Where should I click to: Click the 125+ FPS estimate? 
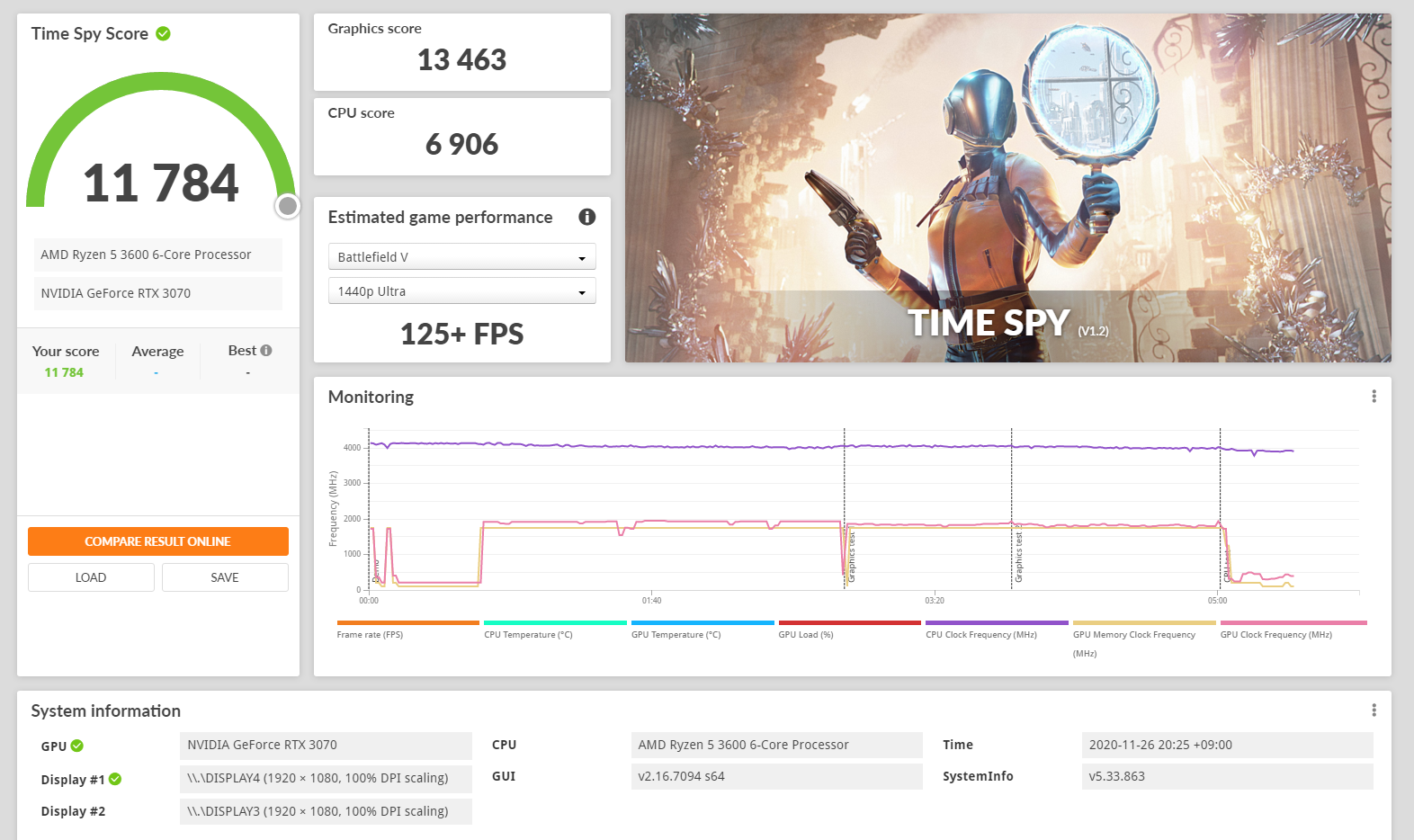click(461, 335)
